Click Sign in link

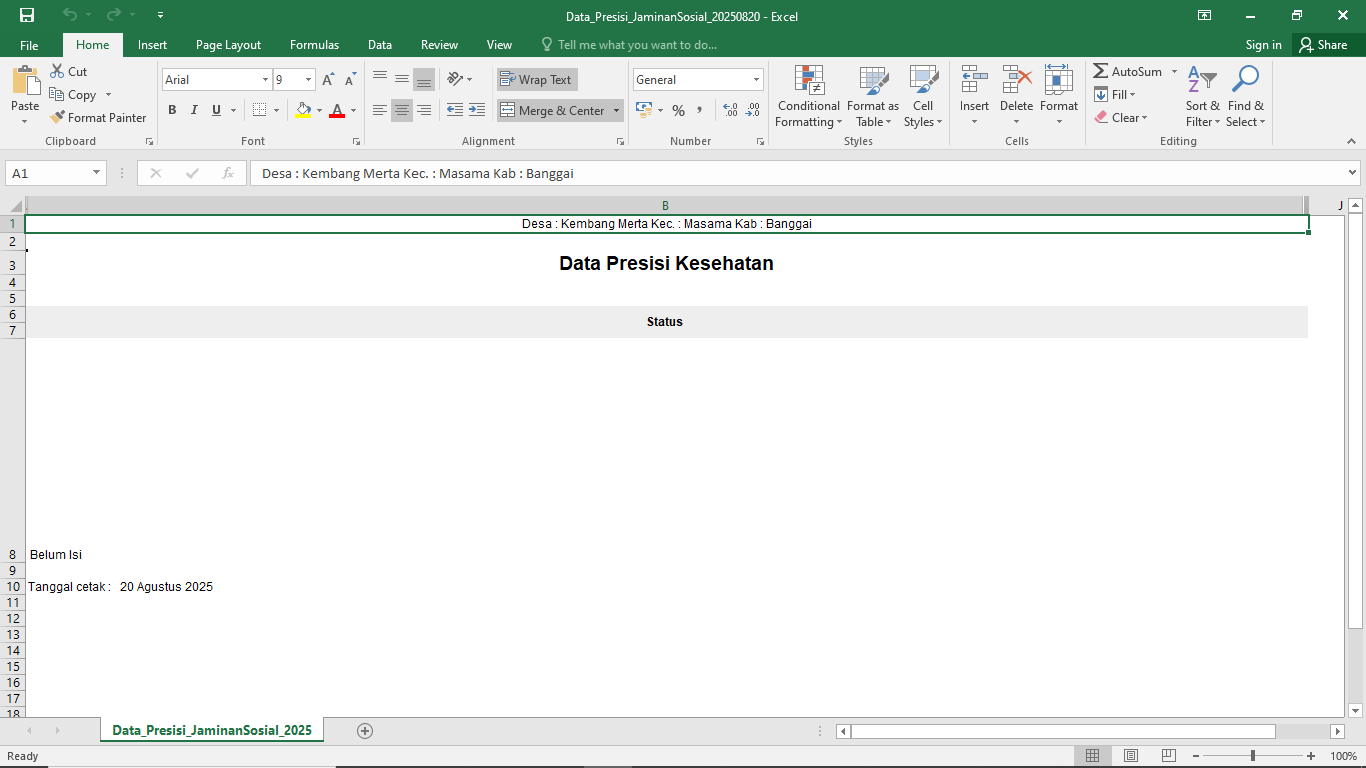pyautogui.click(x=1263, y=45)
